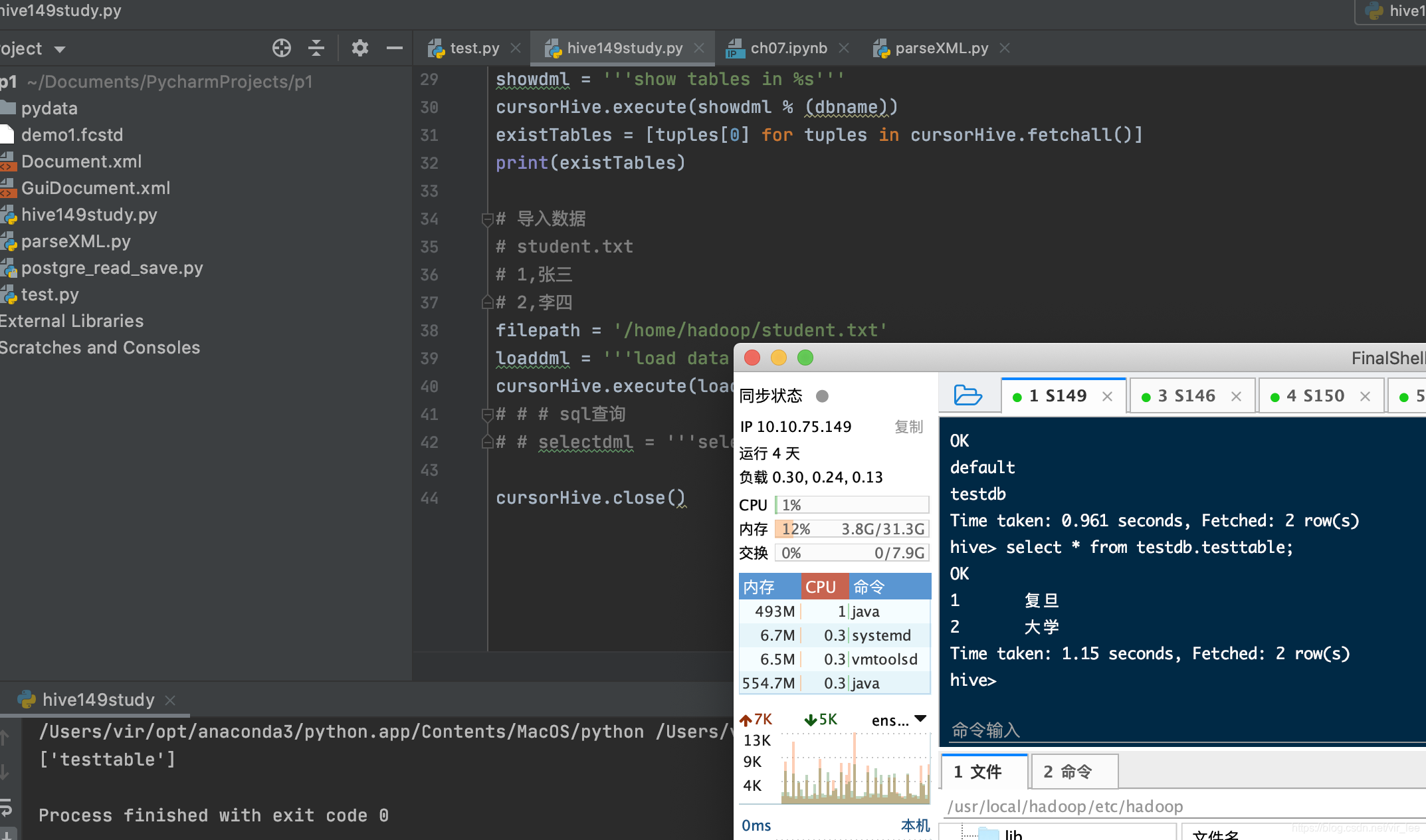
Task: Switch to 3 S146 session tab
Action: pos(1186,396)
